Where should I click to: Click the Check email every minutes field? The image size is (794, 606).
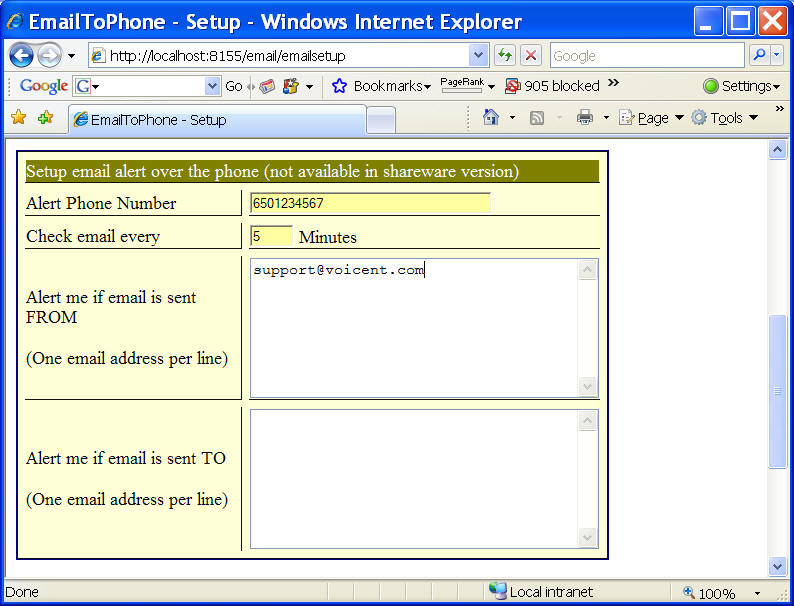[270, 236]
